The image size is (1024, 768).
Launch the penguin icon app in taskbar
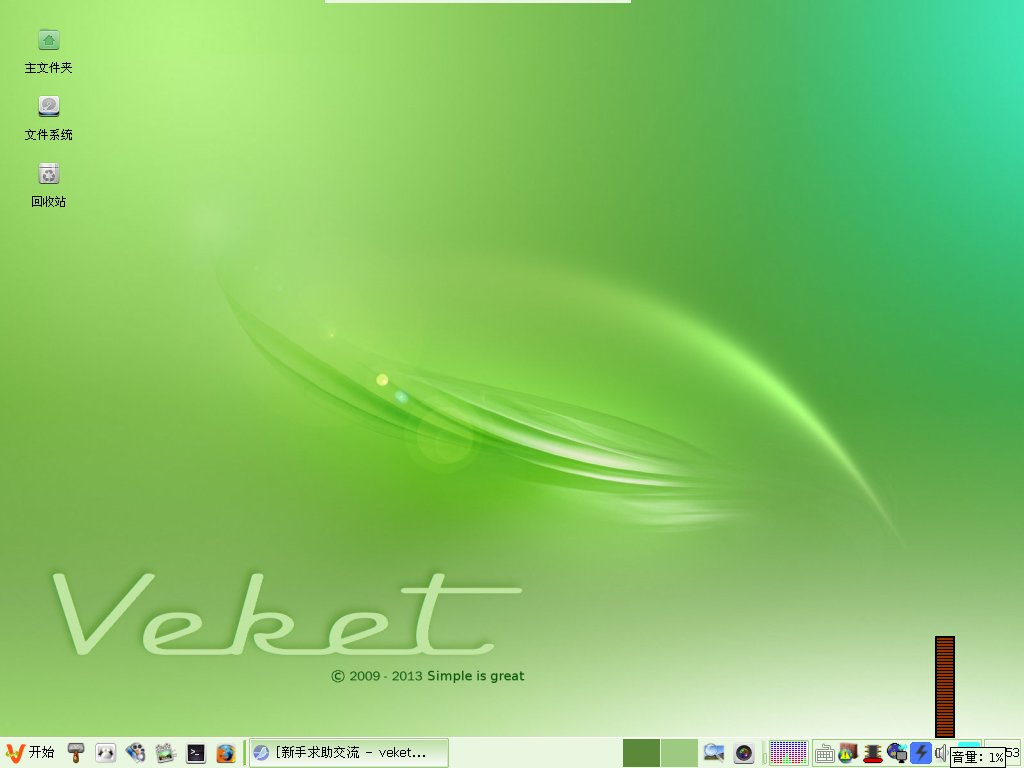tap(106, 752)
